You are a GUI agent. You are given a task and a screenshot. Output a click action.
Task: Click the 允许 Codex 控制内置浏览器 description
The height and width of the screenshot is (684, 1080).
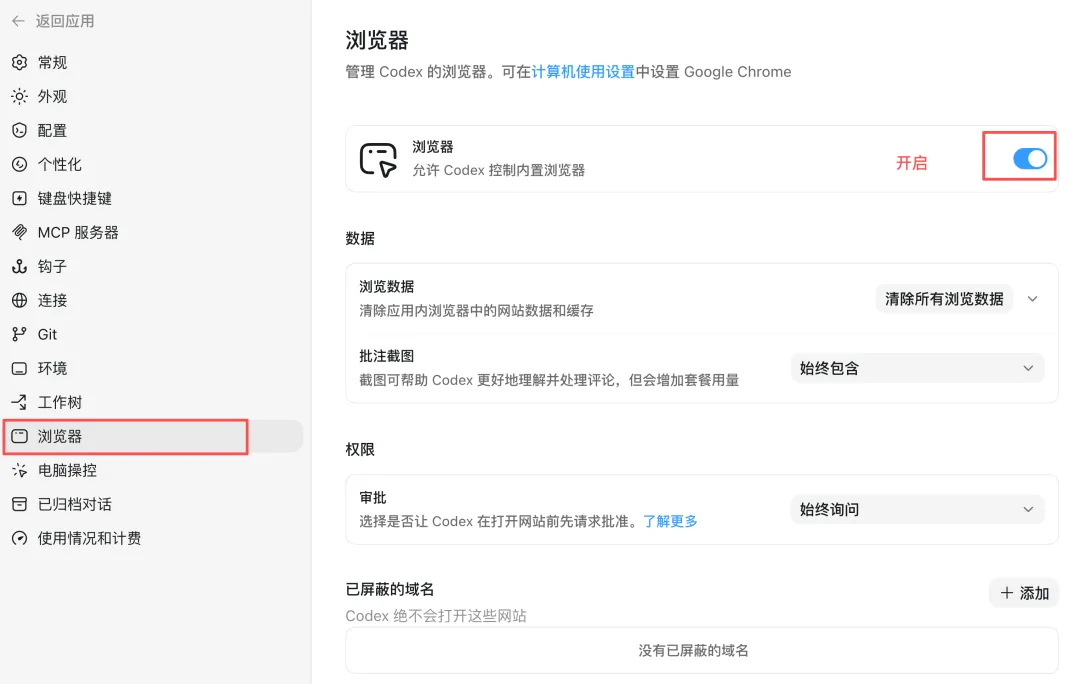499,170
